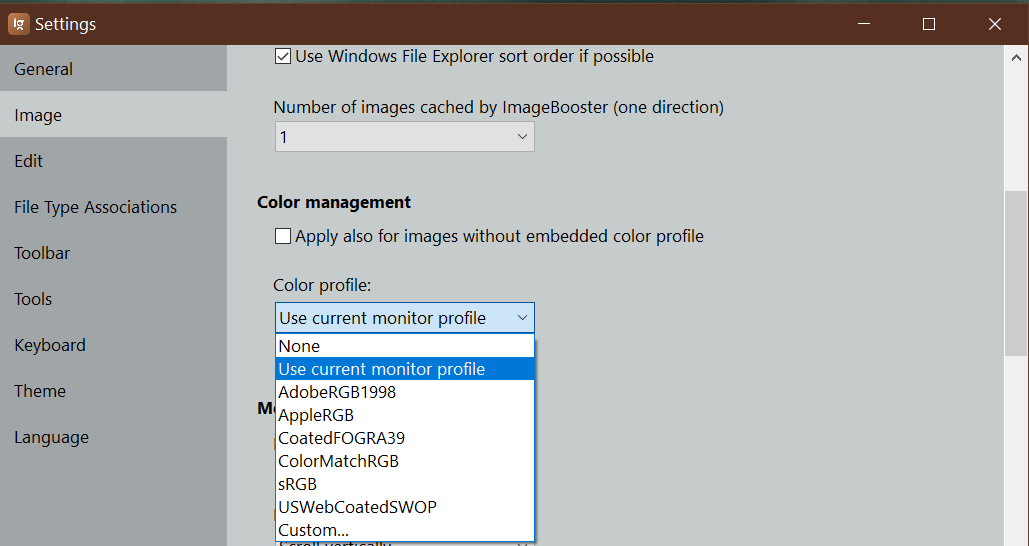Open the Language settings section

click(113, 436)
